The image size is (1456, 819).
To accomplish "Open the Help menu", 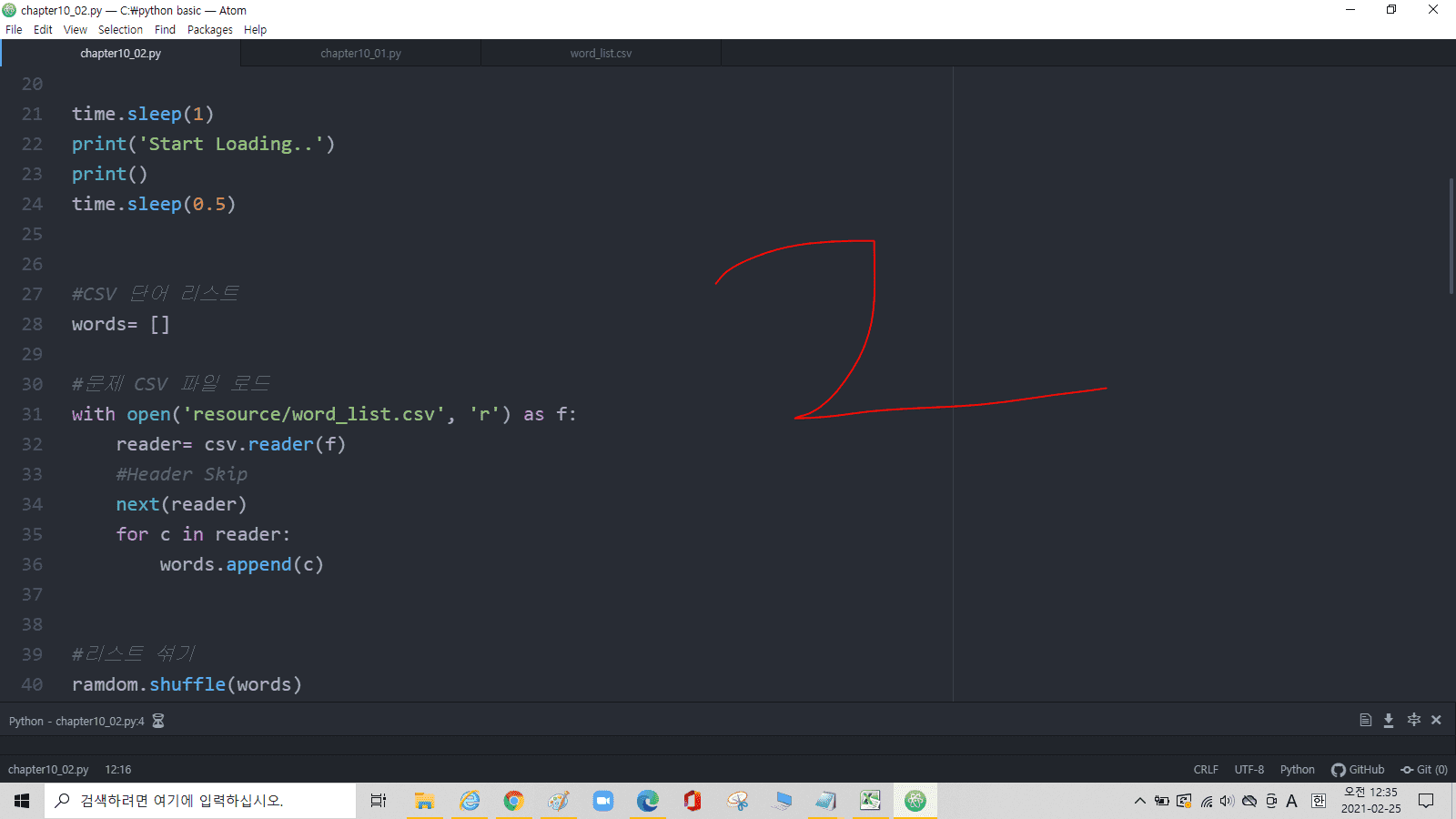I will (256, 29).
